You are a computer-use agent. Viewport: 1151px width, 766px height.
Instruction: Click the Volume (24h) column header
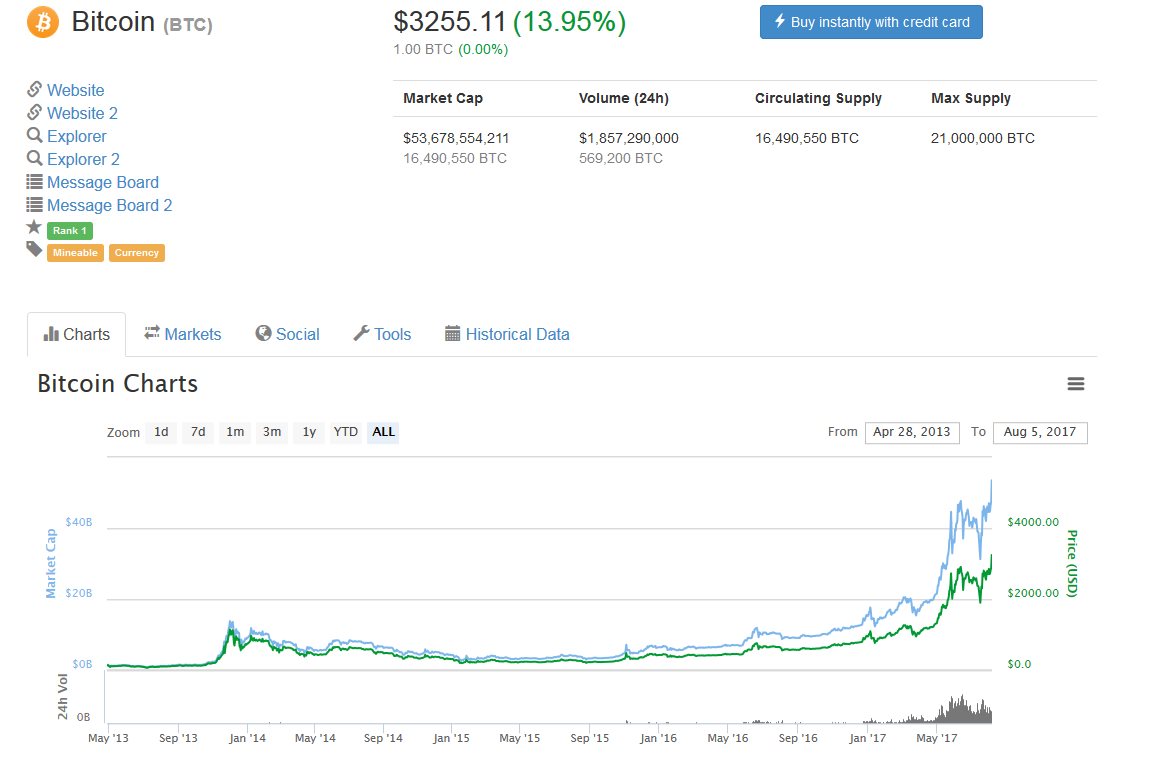623,98
